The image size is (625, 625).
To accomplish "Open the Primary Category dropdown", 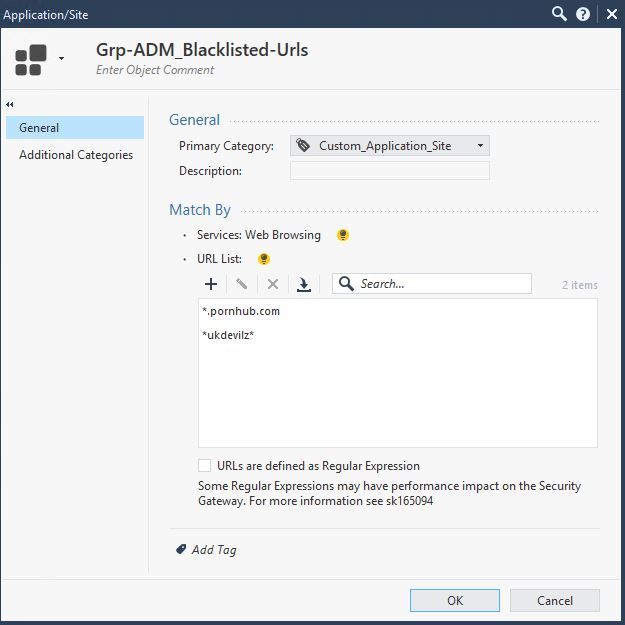I will tap(389, 146).
